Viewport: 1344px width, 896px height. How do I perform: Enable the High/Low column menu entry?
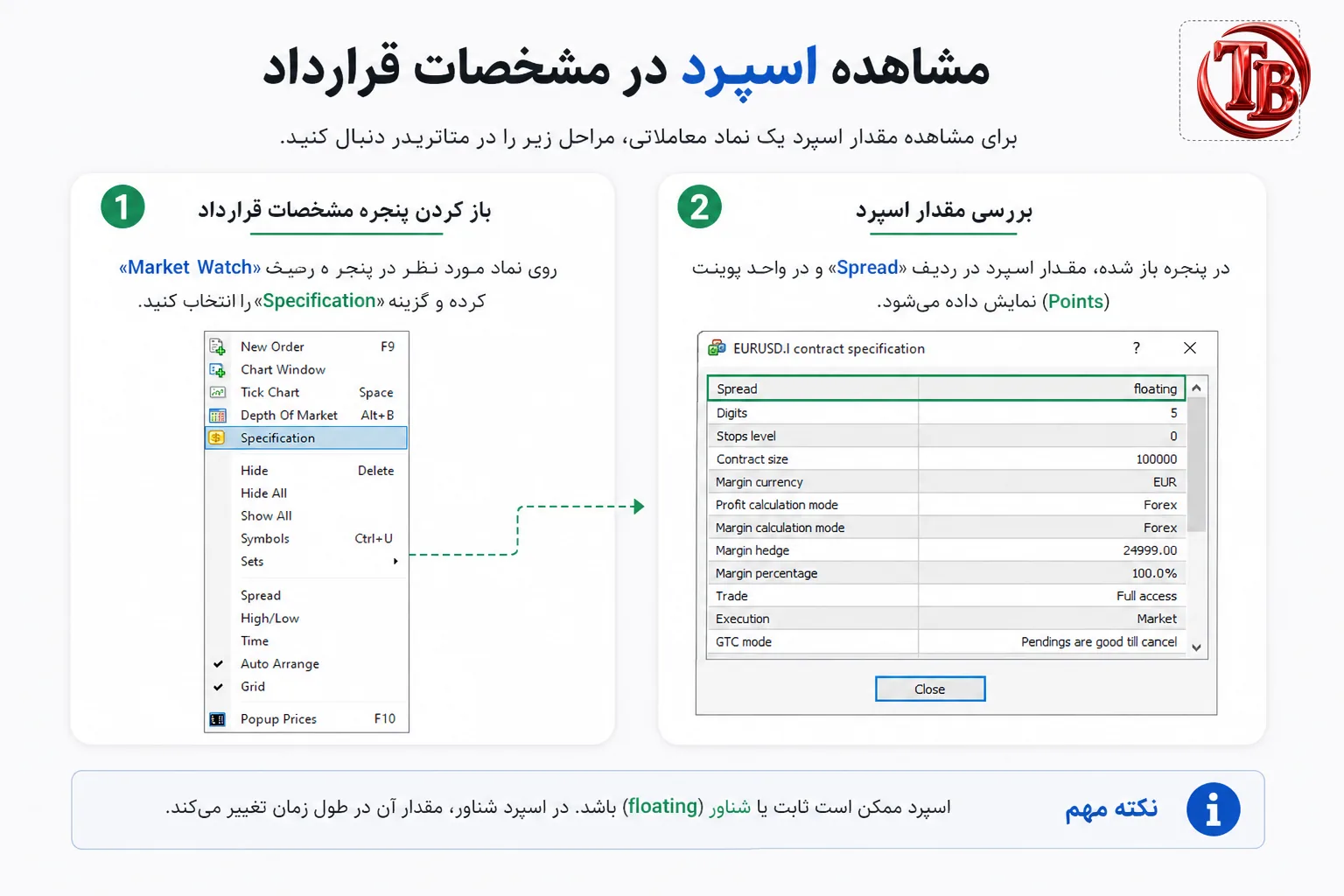(269, 619)
